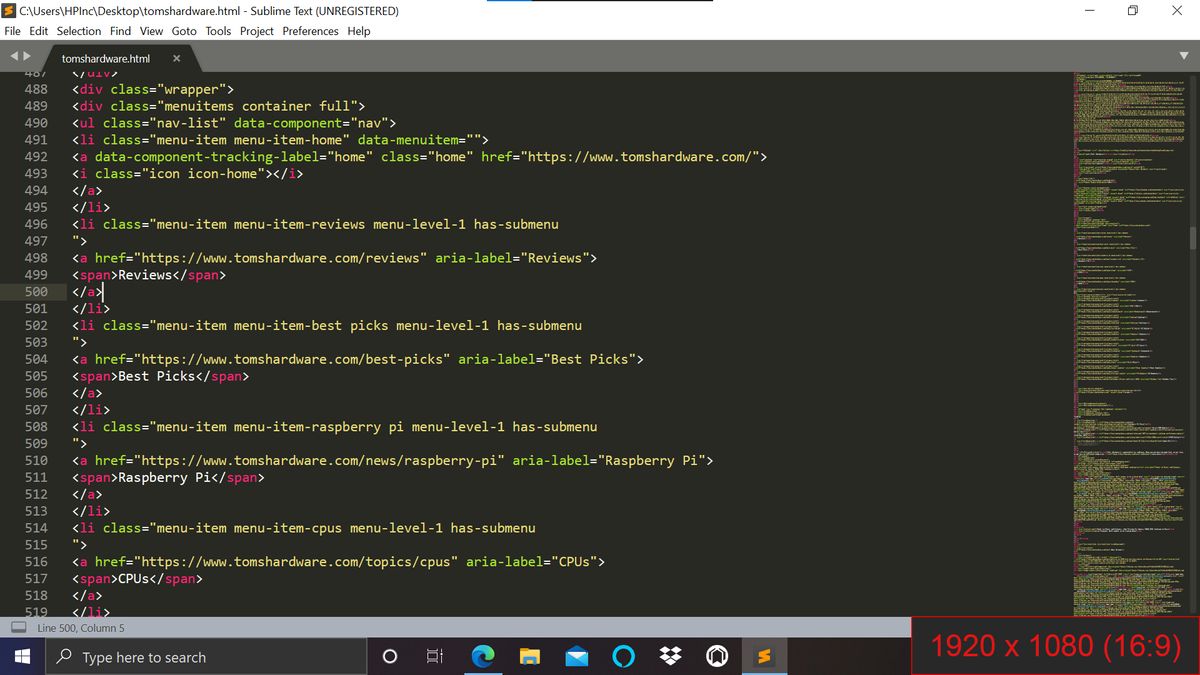Open the tab list dropdown arrow

tap(1184, 55)
